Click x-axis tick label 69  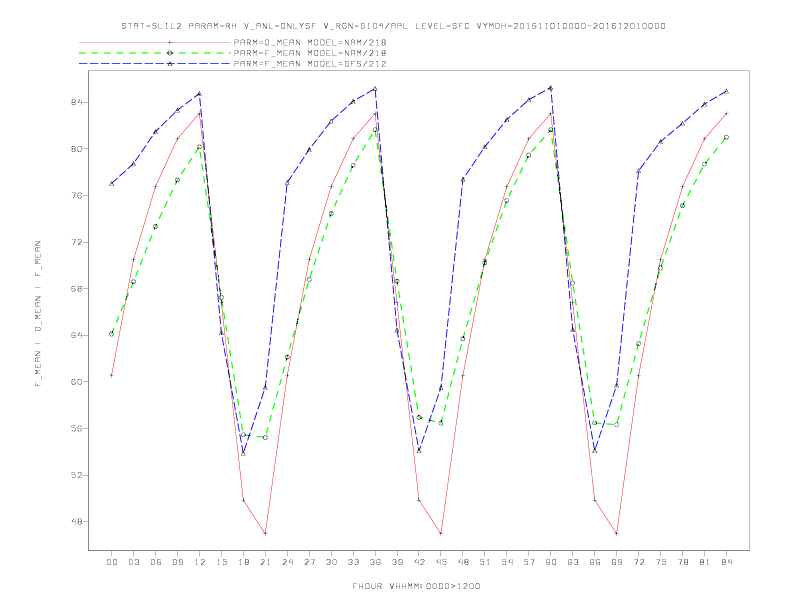(x=617, y=562)
